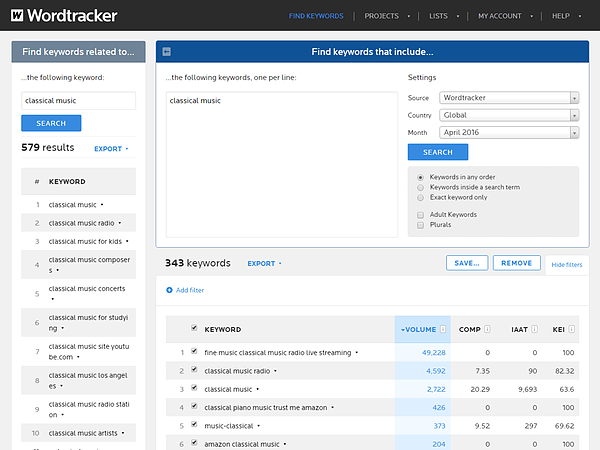
Task: Click the volume value 2,722
Action: [x=436, y=389]
